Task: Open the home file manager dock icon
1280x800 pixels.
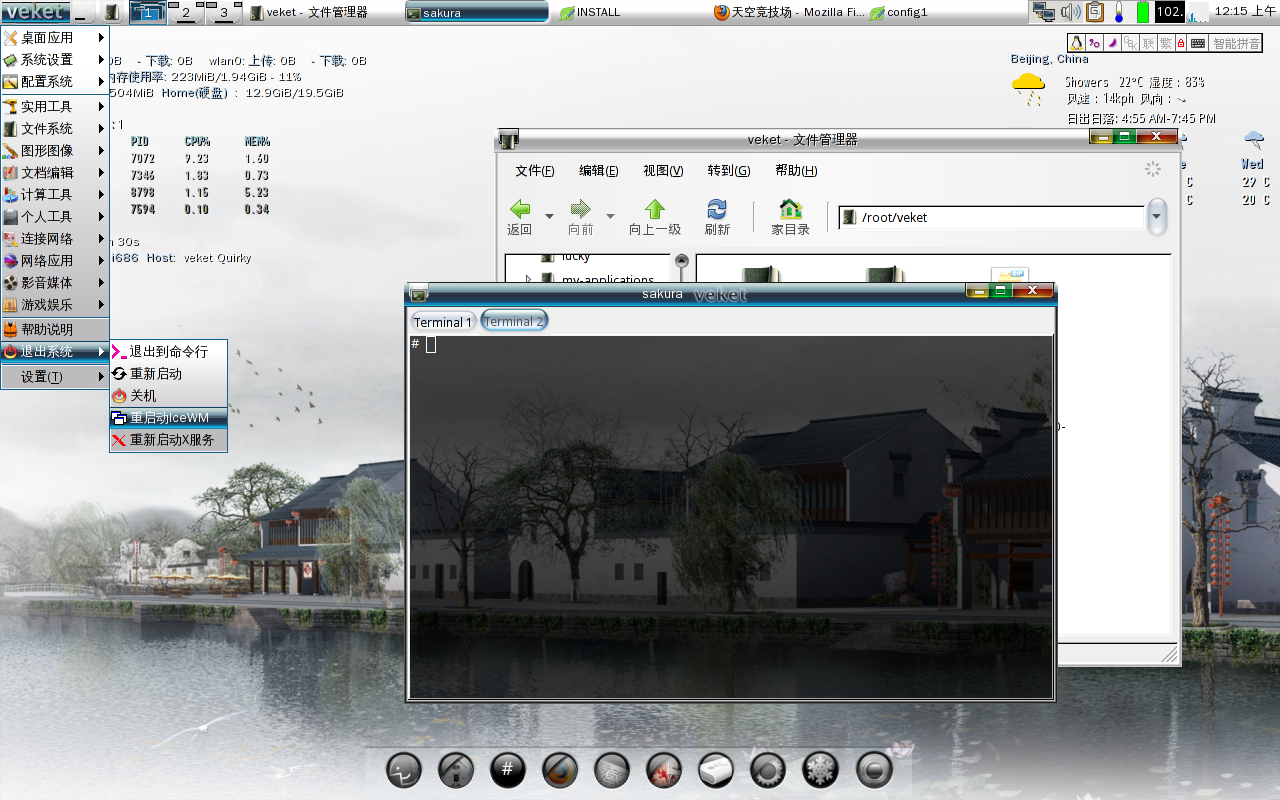Action: [x=456, y=770]
